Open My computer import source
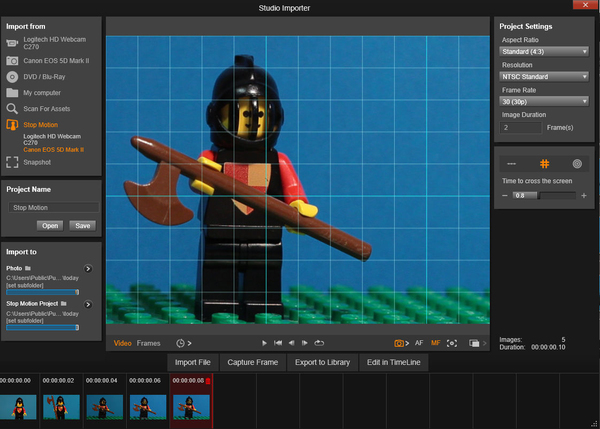 [34, 93]
